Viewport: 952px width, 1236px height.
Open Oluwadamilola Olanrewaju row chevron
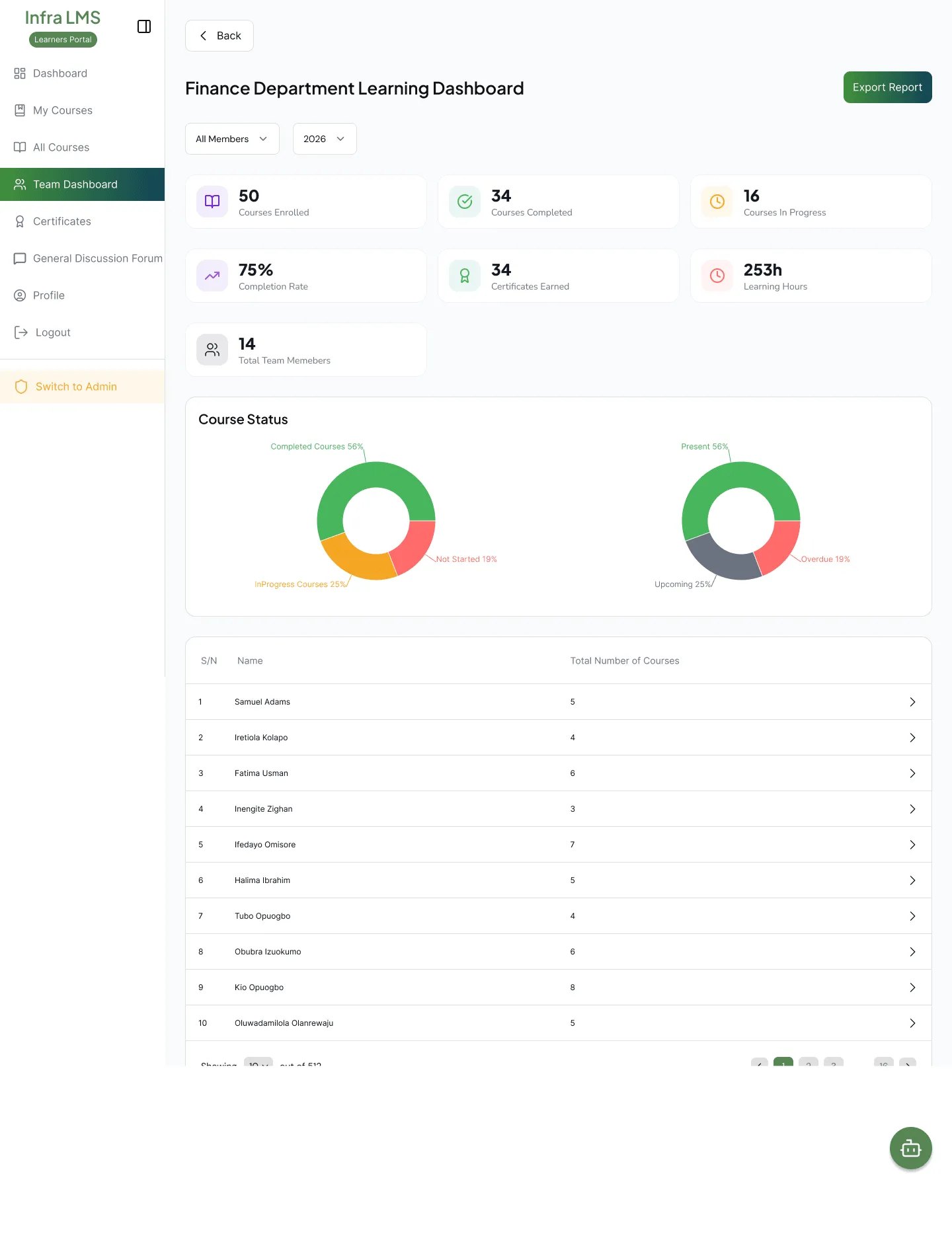(912, 1023)
